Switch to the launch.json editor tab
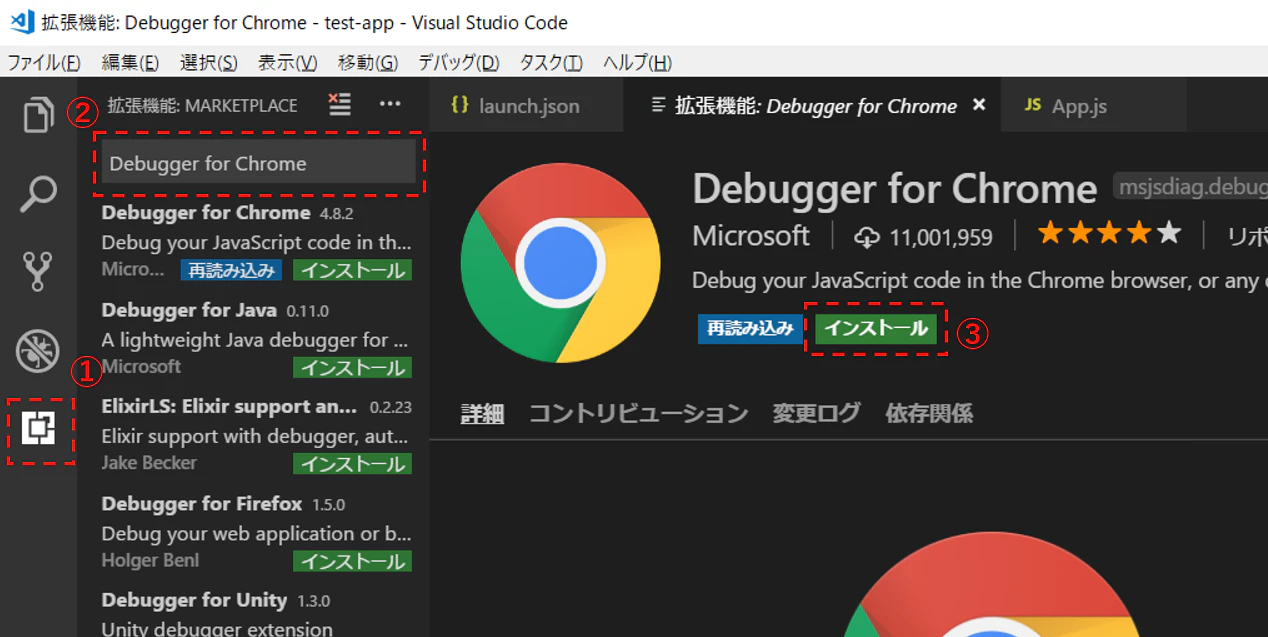The image size is (1268, 637). pyautogui.click(x=526, y=105)
